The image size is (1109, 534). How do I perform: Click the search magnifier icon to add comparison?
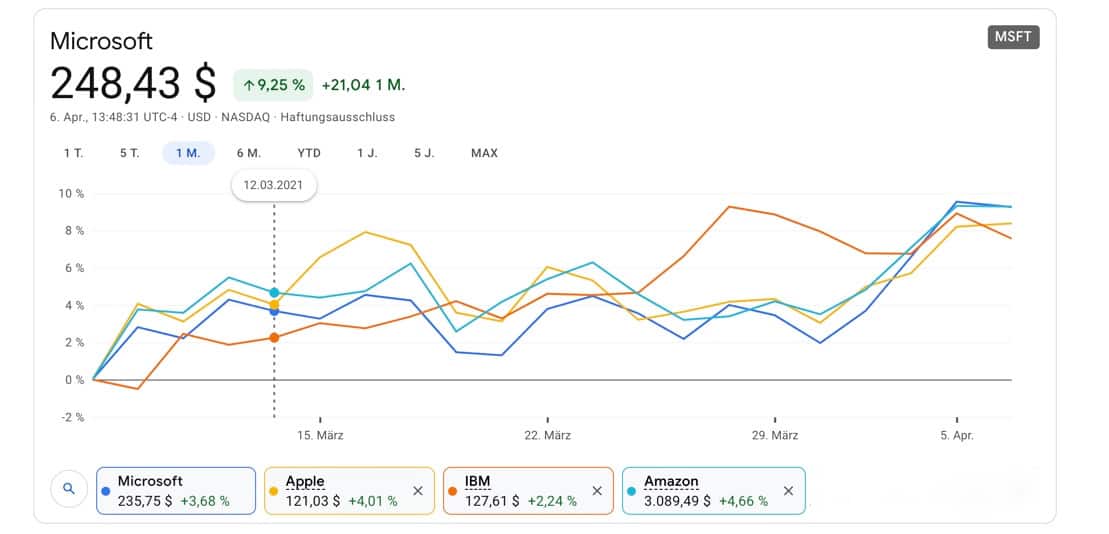69,488
